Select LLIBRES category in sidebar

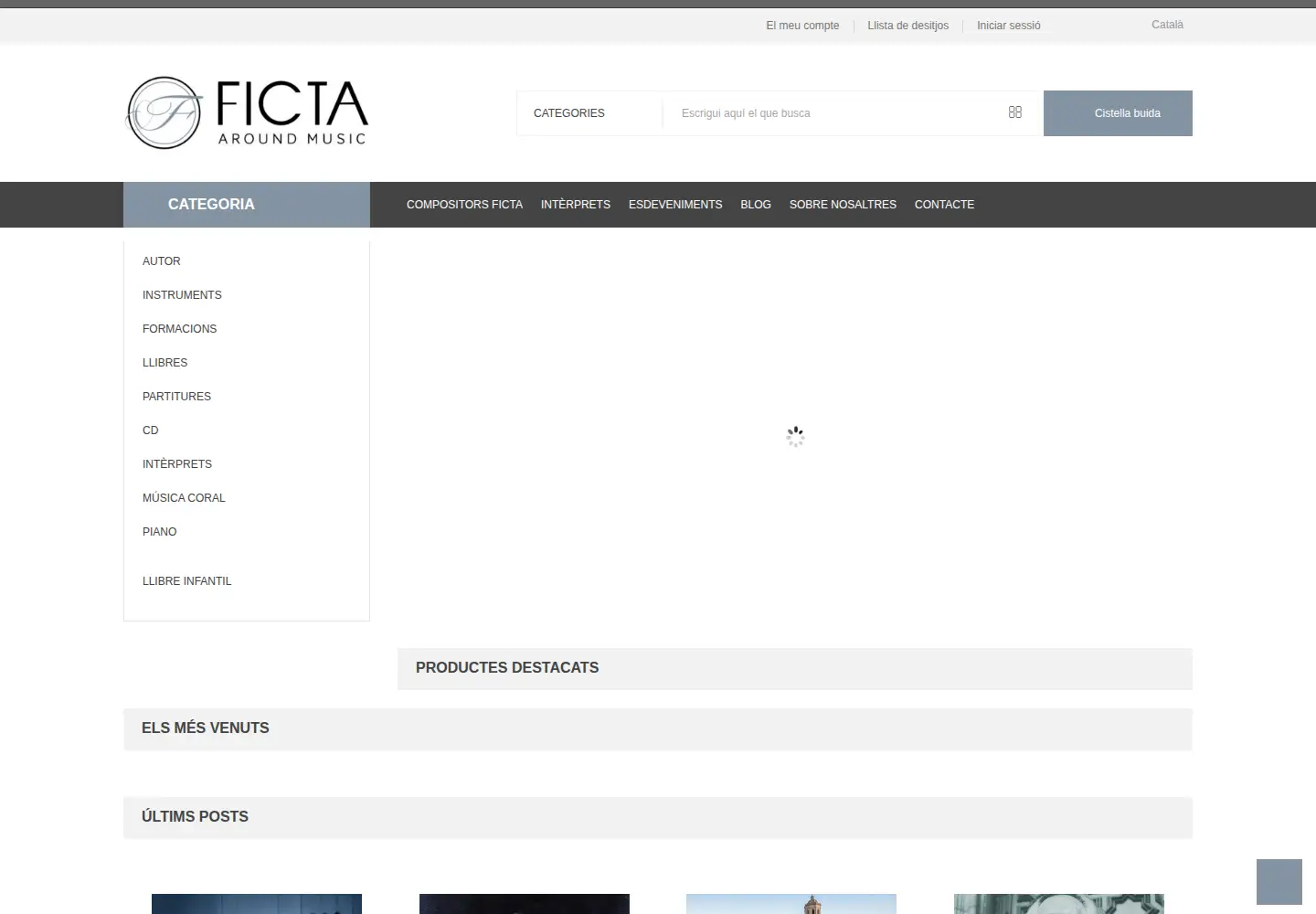(x=164, y=363)
